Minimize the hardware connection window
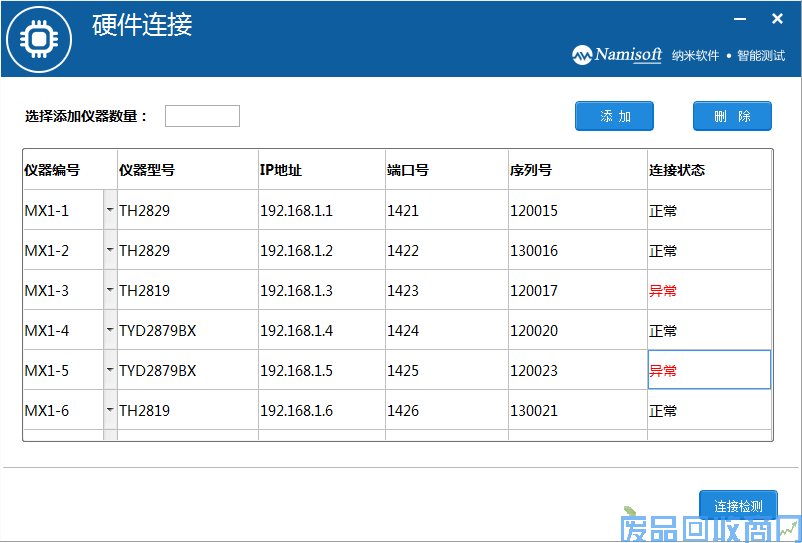Viewport: 802px width, 543px height. click(740, 19)
